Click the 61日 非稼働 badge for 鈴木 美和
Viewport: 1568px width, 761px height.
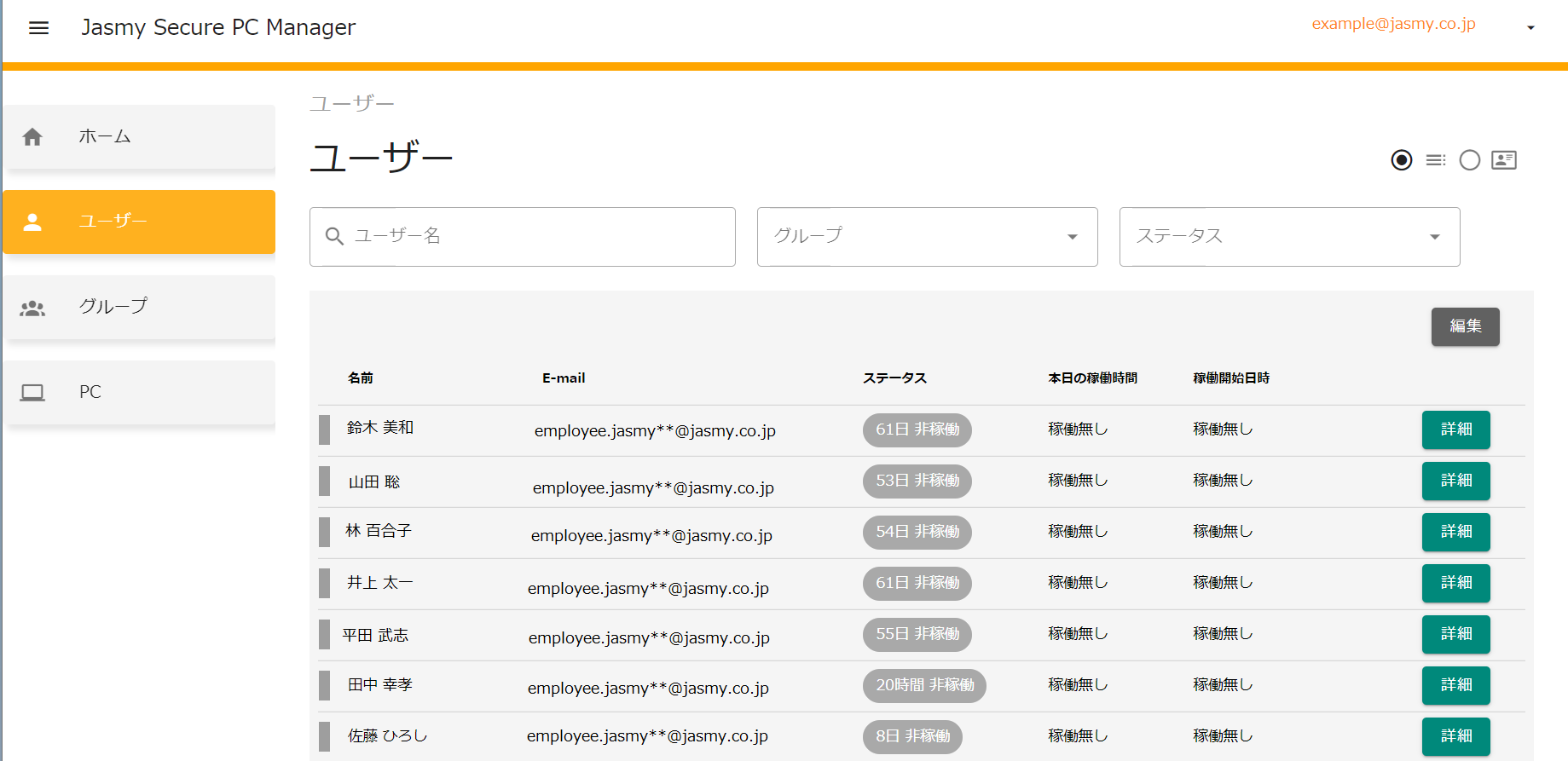coord(917,430)
